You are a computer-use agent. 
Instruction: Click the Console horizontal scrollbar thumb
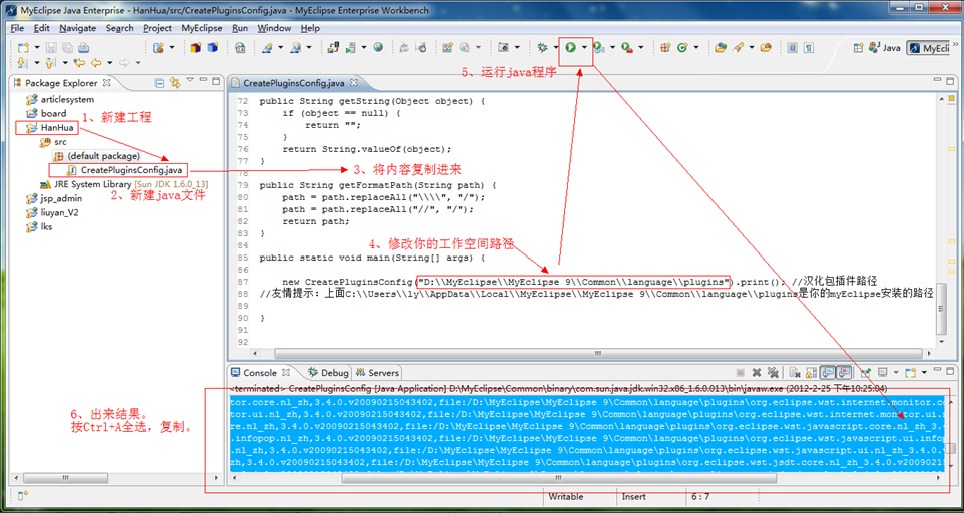(558, 477)
